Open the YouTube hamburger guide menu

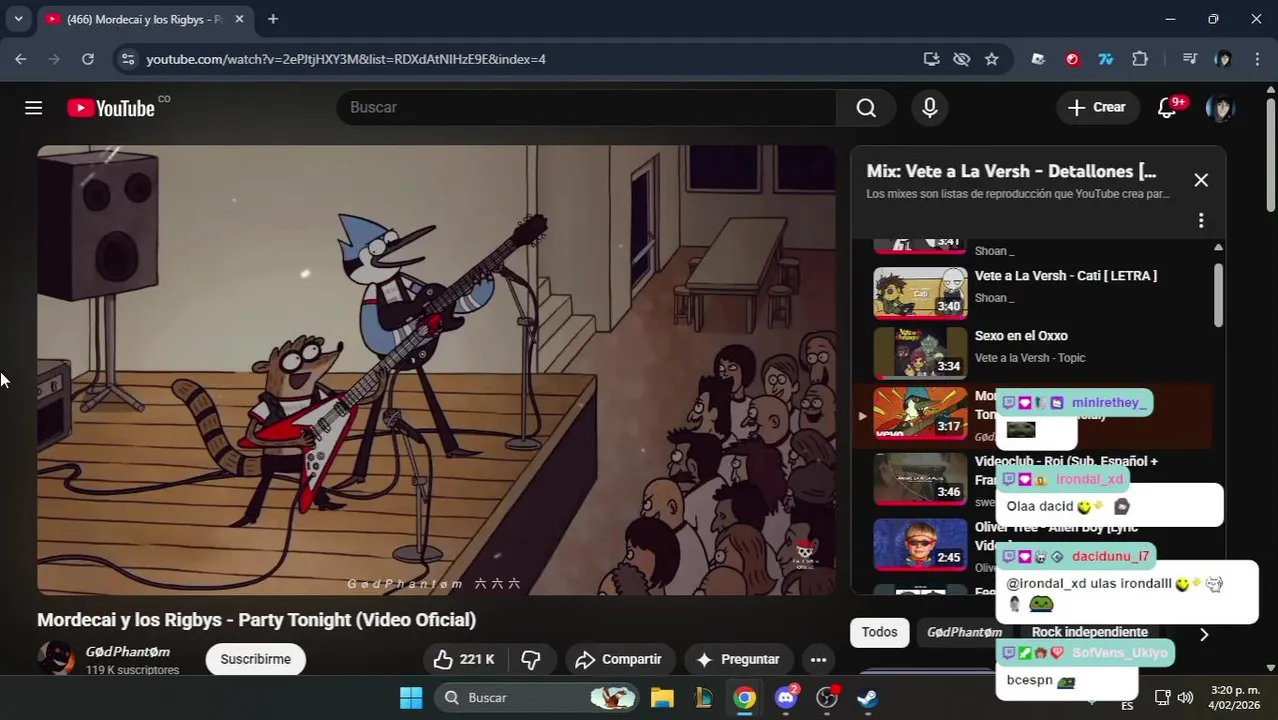pos(33,108)
